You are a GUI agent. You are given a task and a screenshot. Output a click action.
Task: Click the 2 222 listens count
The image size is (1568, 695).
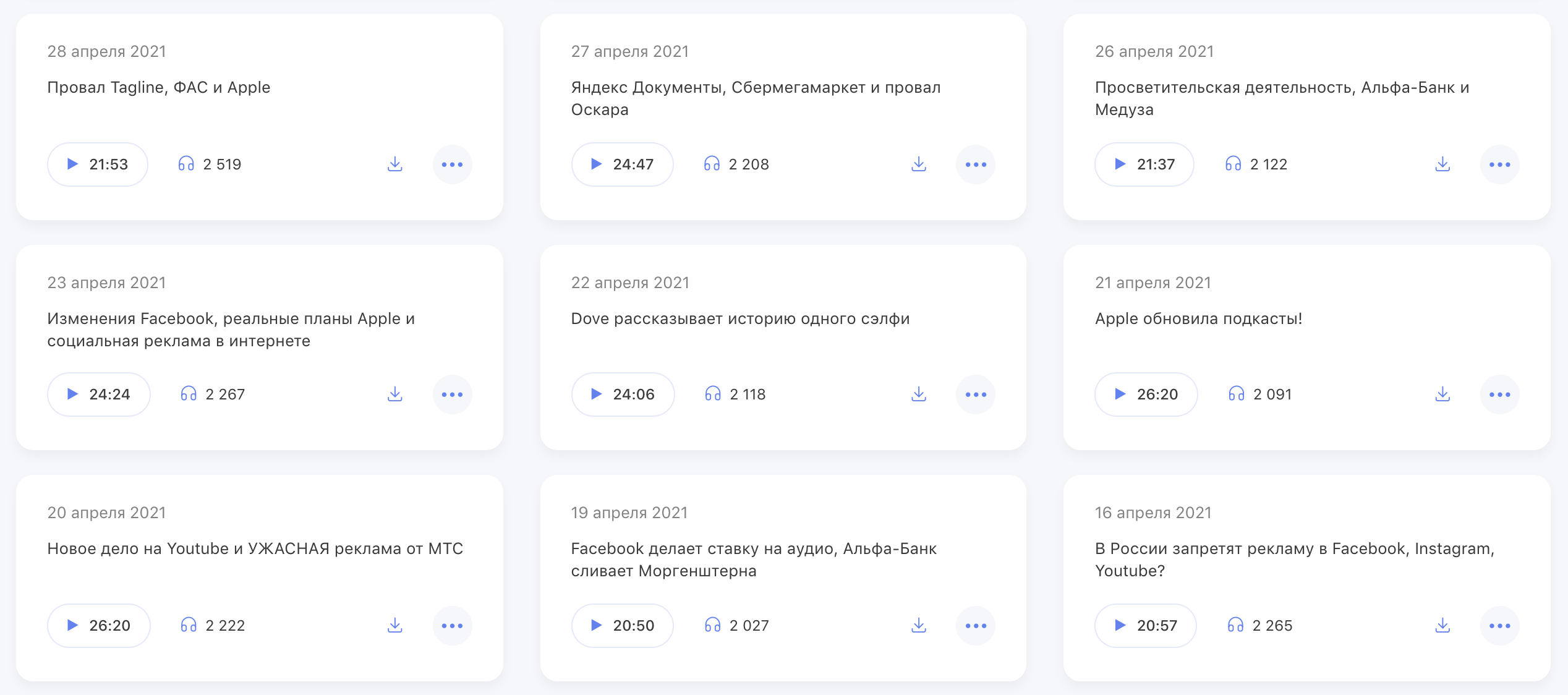pyautogui.click(x=225, y=626)
